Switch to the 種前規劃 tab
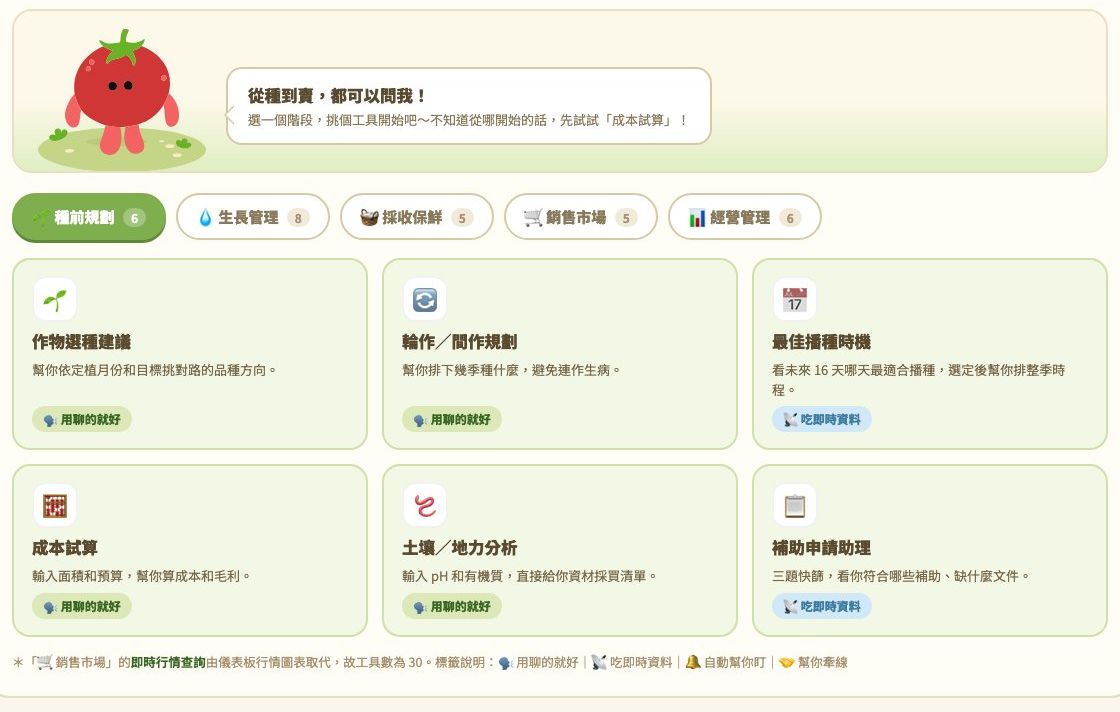The width and height of the screenshot is (1120, 712). (89, 217)
